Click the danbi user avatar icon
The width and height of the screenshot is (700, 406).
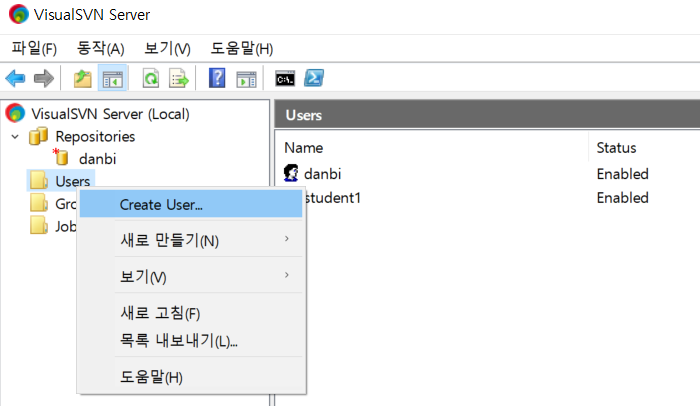pyautogui.click(x=291, y=173)
